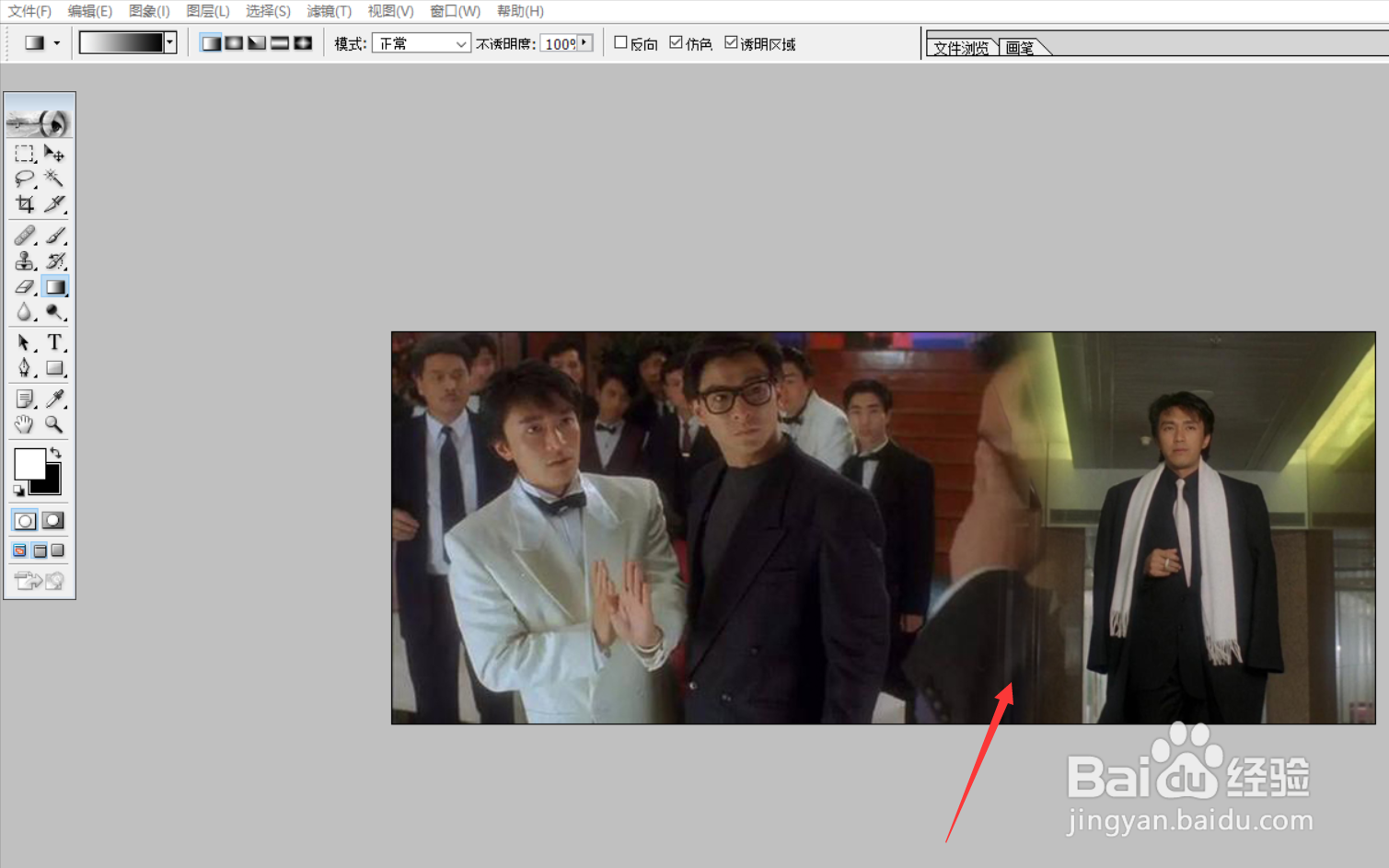This screenshot has height=868, width=1389.
Task: Select the Magic Wand tool
Action: click(54, 179)
